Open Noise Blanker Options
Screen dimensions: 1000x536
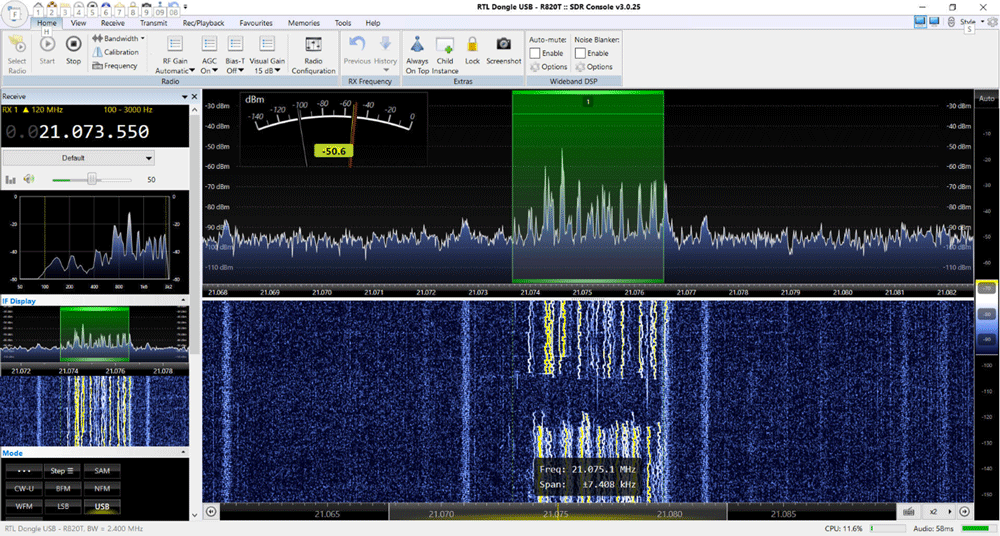point(594,67)
